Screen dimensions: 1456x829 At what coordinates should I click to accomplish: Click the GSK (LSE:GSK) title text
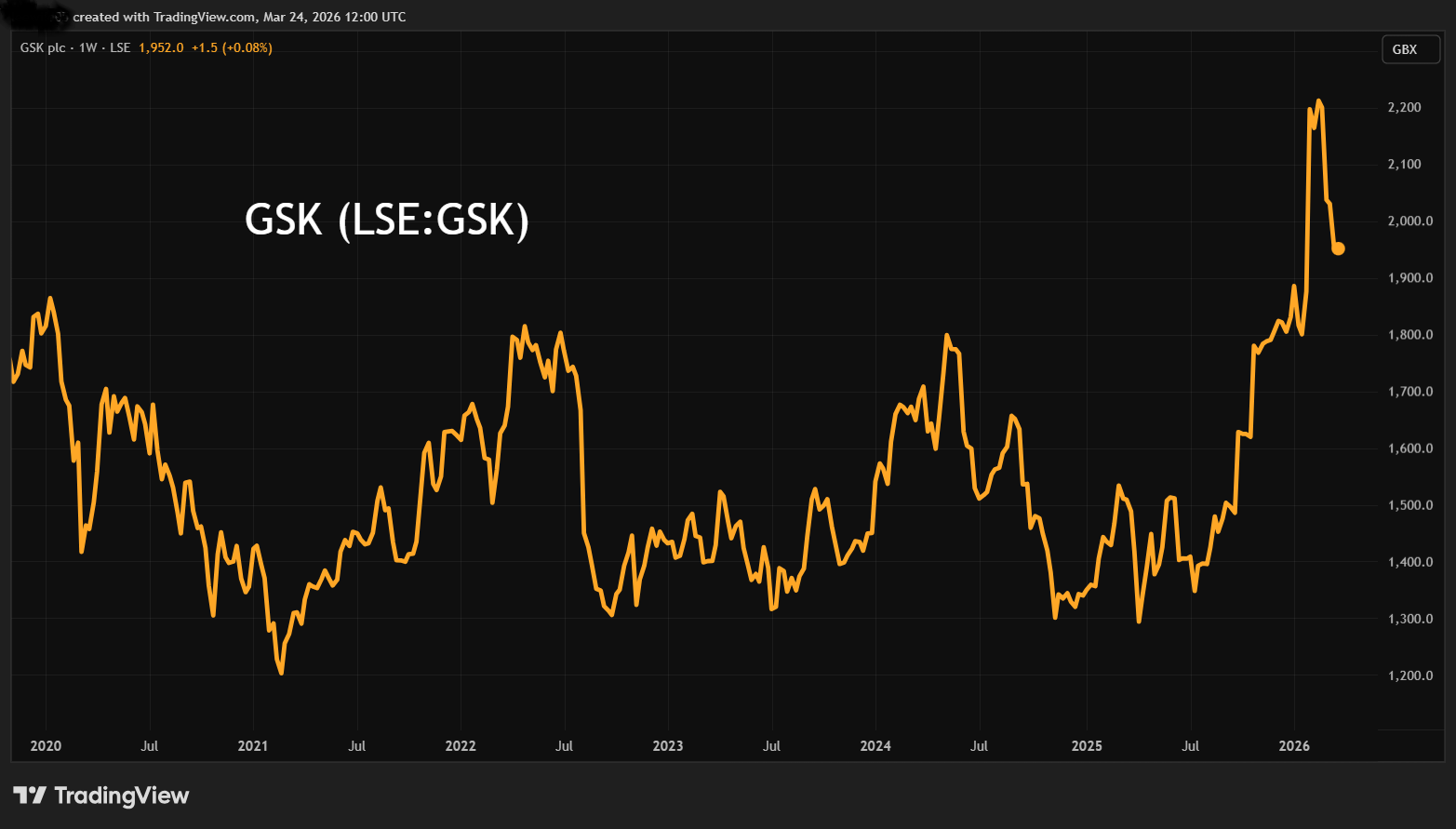point(387,221)
